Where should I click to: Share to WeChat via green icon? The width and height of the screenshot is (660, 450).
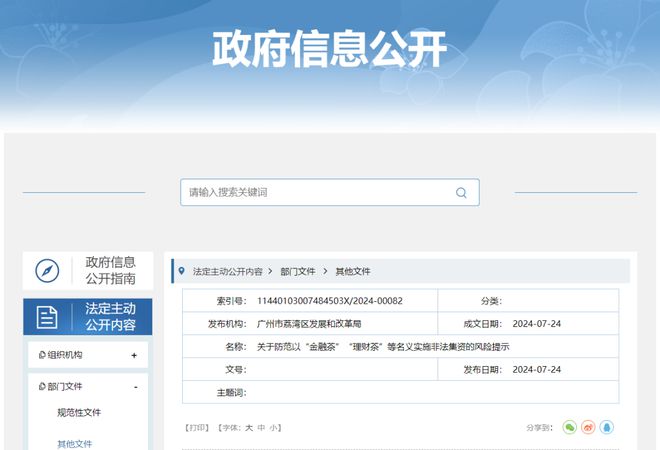coord(570,427)
